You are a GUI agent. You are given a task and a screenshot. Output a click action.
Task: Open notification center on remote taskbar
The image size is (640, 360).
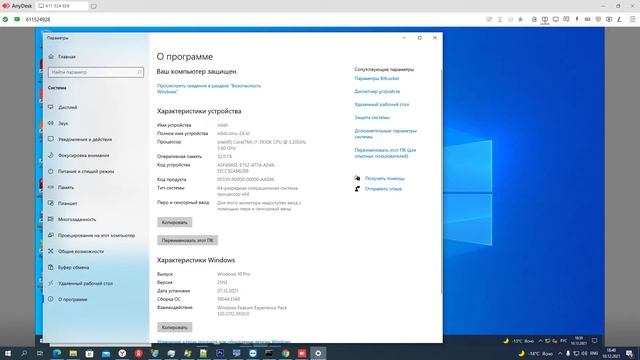point(595,340)
